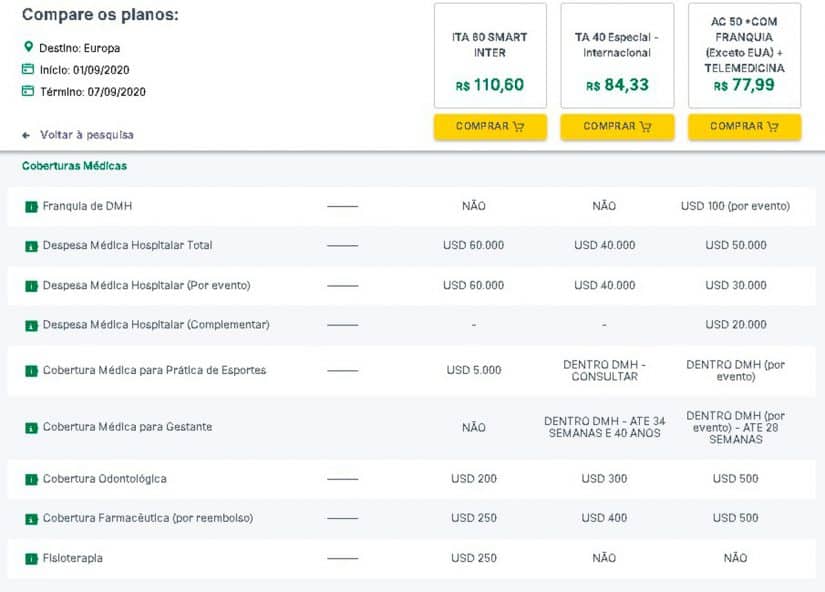This screenshot has width=825, height=592.
Task: Open the info icon for Cobertura Médica para Gestante
Action: 32,427
